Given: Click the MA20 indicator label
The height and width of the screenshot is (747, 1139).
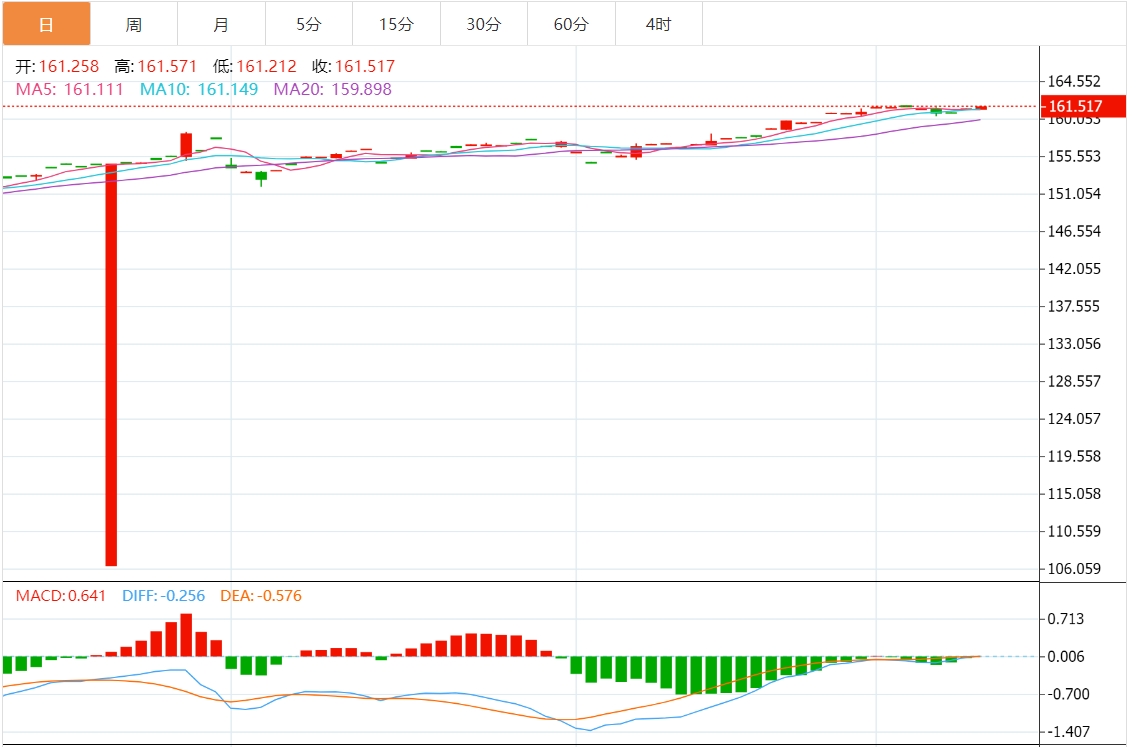Looking at the screenshot, I should 332,89.
